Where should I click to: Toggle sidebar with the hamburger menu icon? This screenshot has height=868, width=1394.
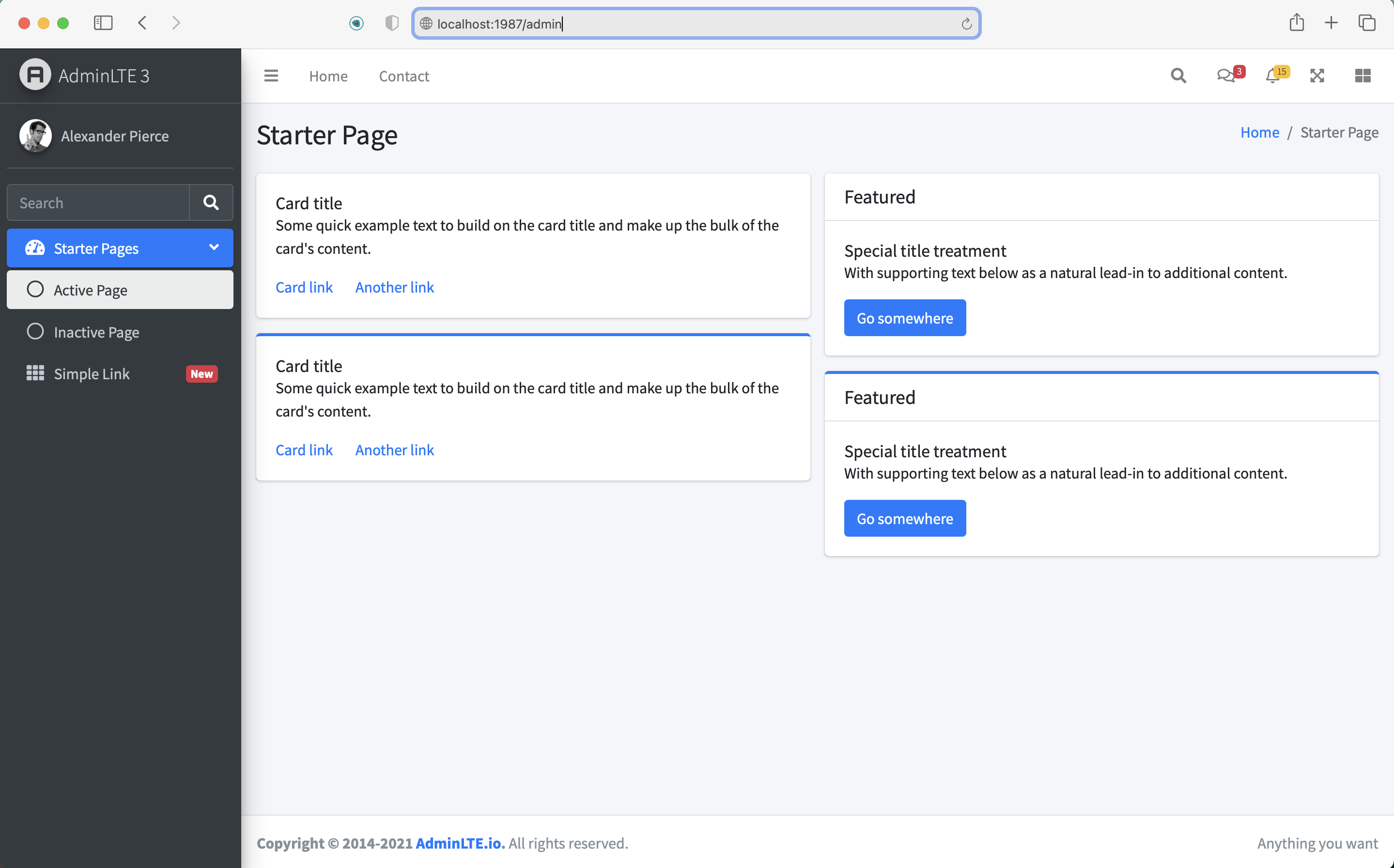pos(271,76)
